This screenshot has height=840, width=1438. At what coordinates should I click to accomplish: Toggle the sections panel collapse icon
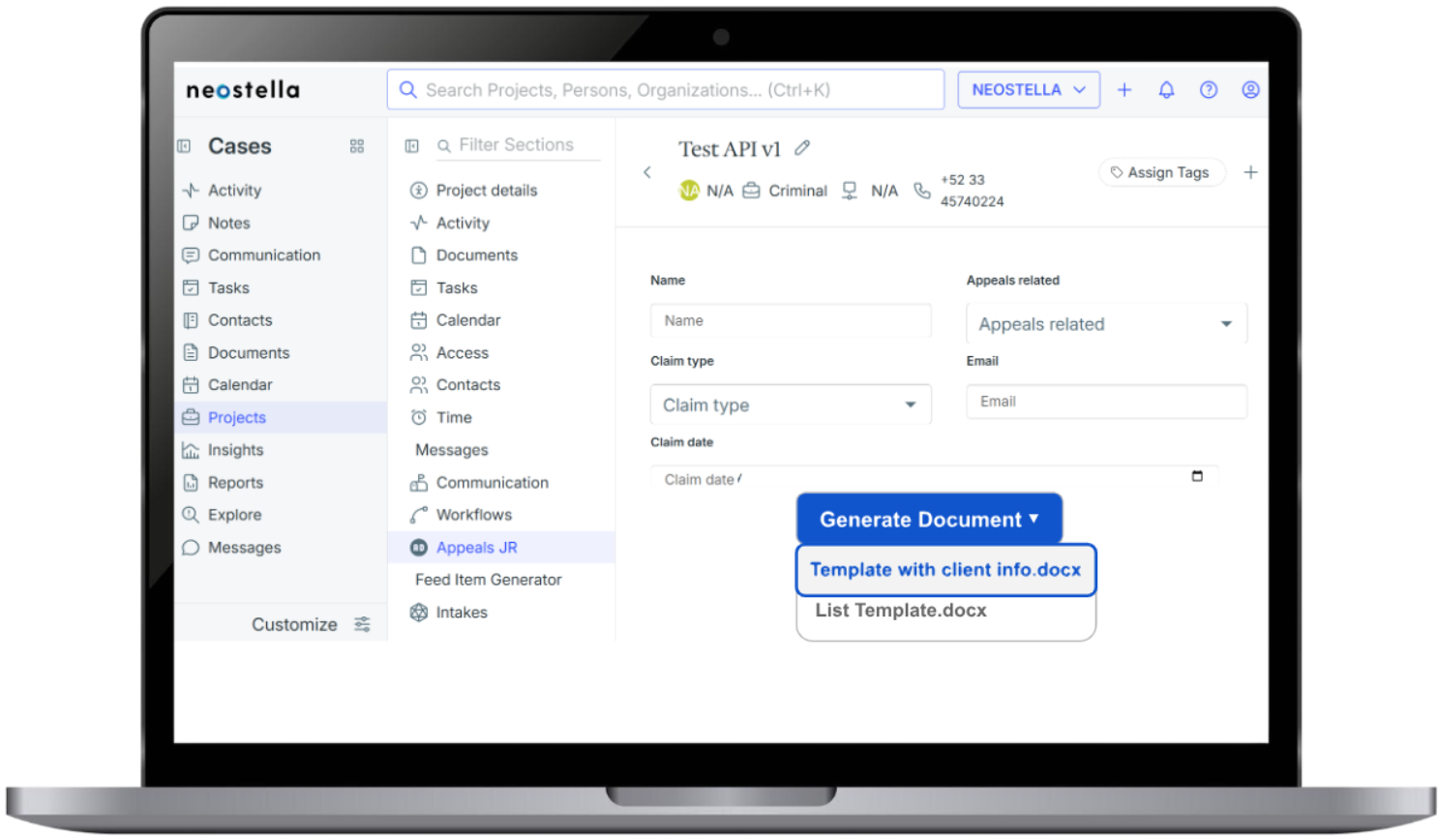[x=412, y=146]
